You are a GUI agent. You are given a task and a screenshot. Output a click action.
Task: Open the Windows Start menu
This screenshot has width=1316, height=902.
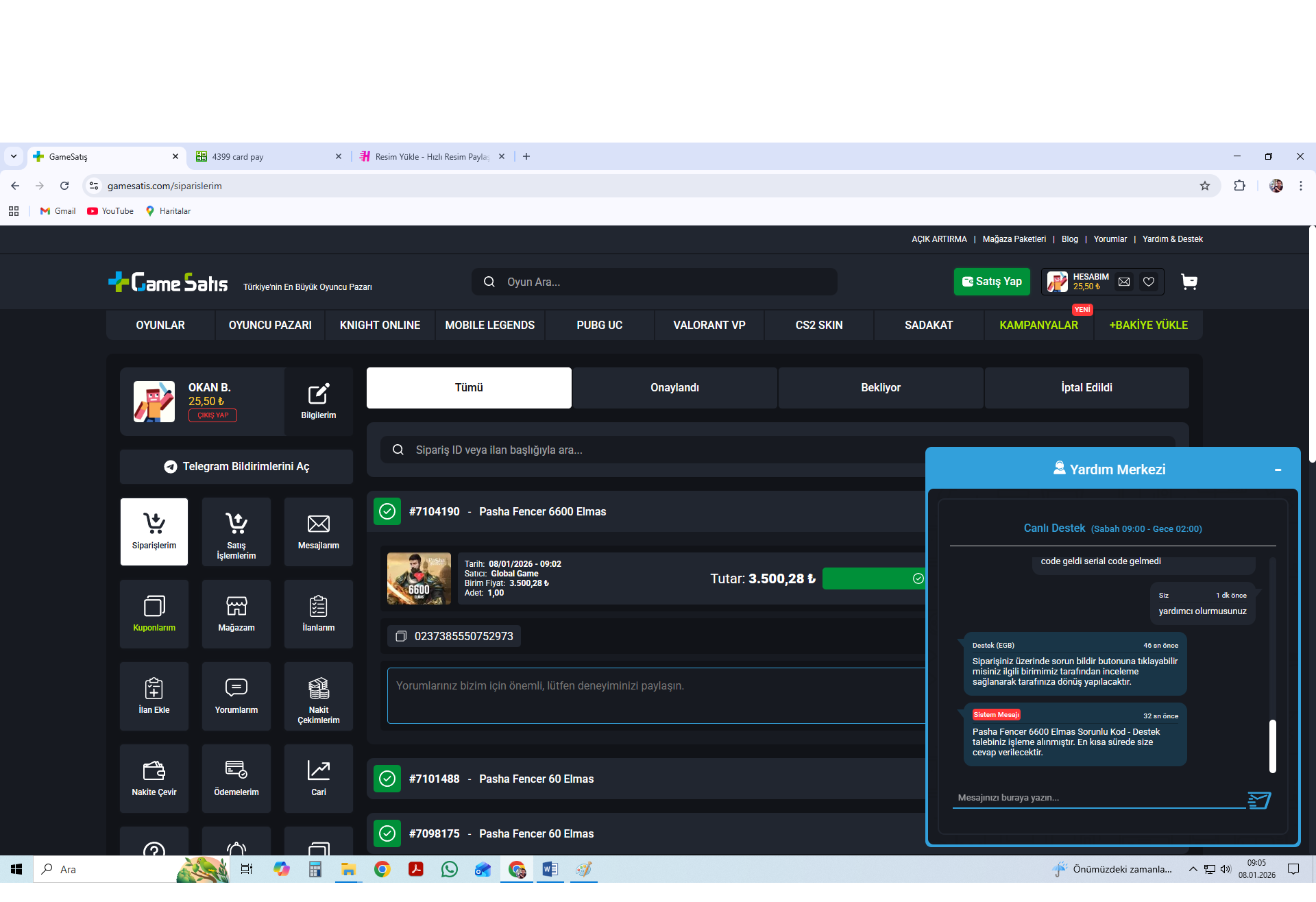[x=16, y=869]
